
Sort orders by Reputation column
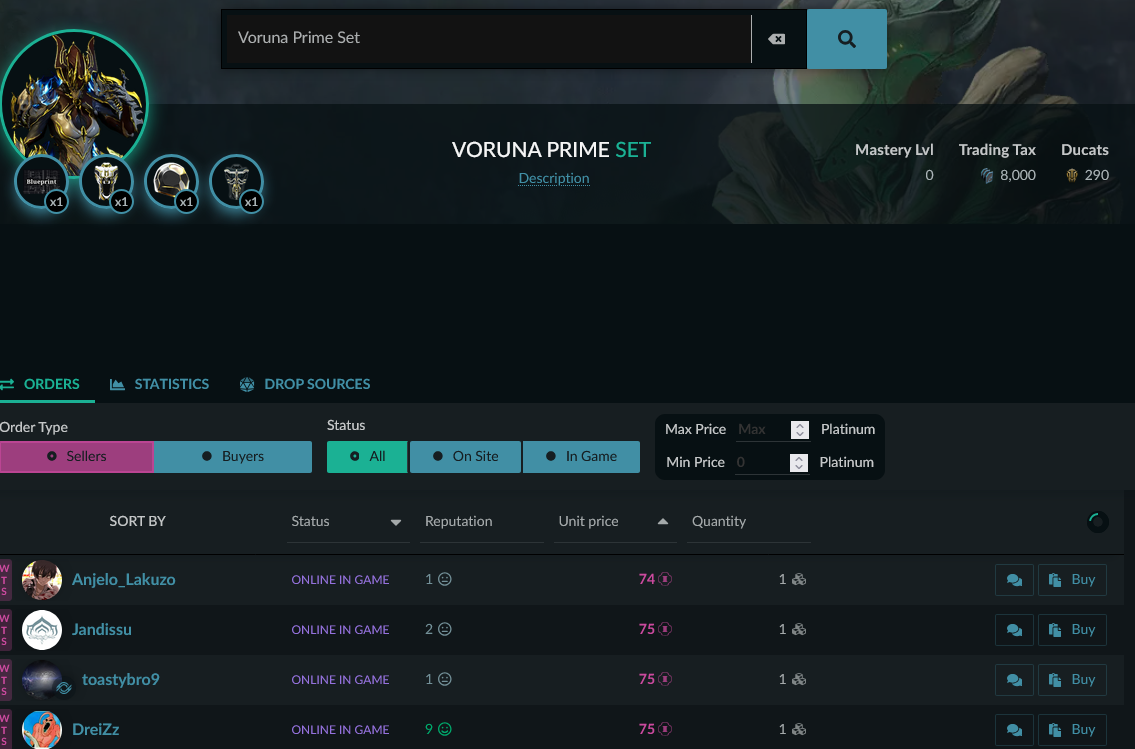(x=481, y=522)
